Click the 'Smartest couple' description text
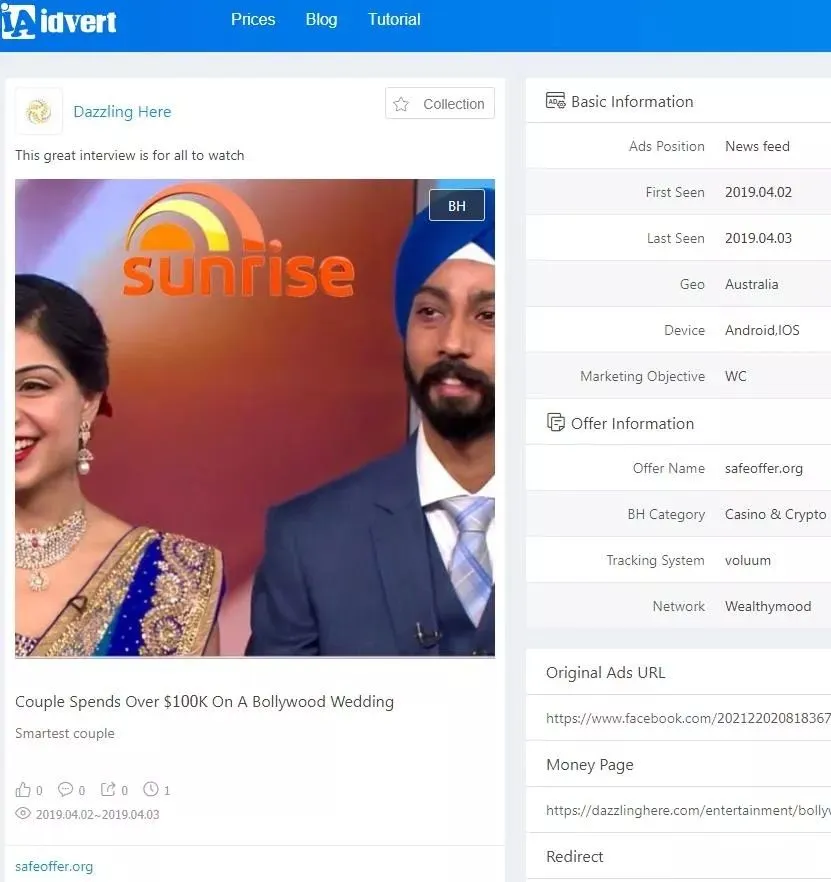The image size is (831, 882). tap(65, 733)
